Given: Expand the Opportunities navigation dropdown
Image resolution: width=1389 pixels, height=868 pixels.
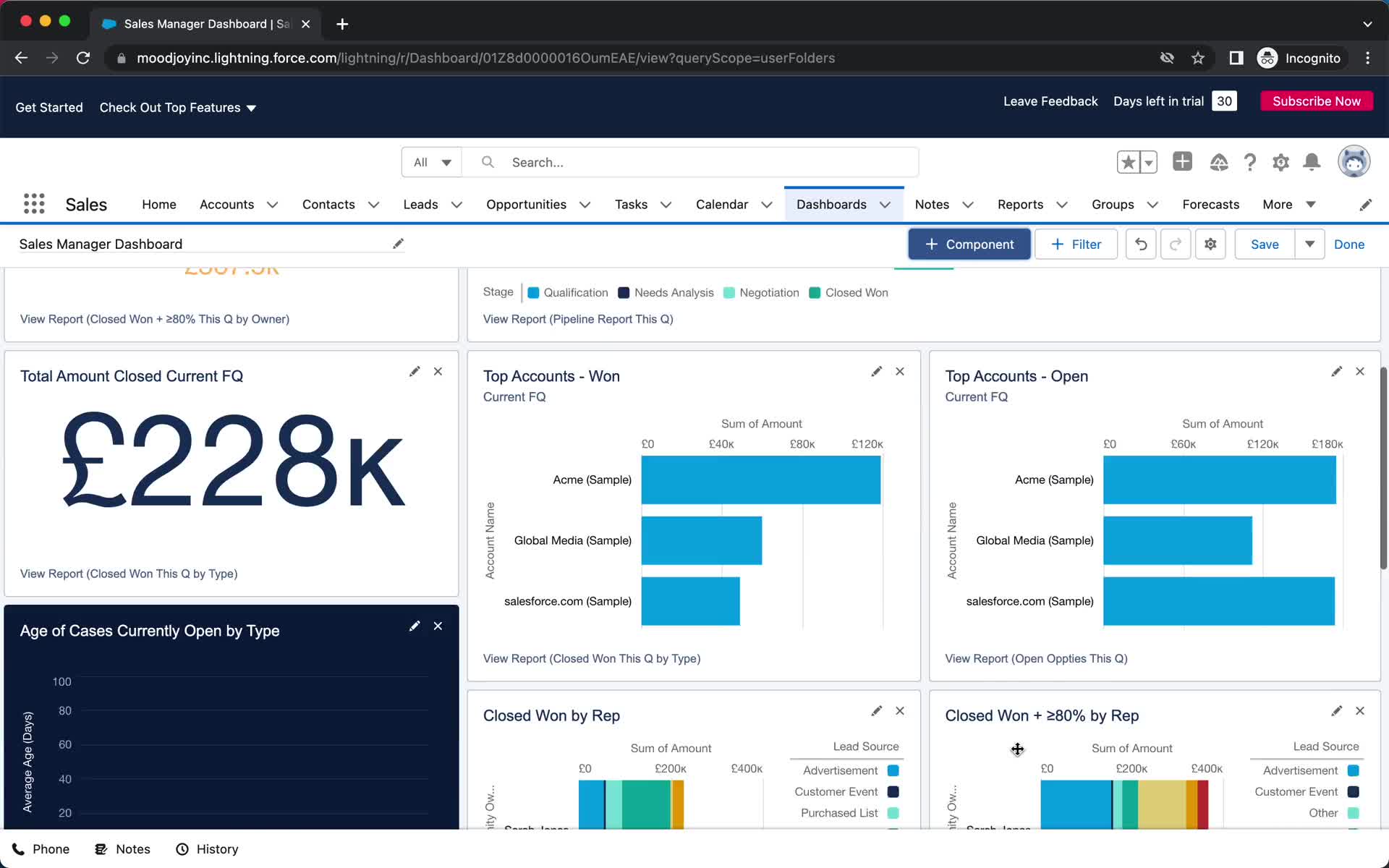Looking at the screenshot, I should pyautogui.click(x=585, y=204).
